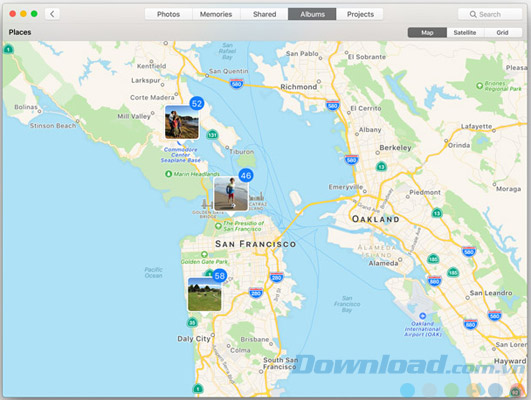Open the beach child photo thumbnail
The height and width of the screenshot is (400, 531).
coord(231,194)
